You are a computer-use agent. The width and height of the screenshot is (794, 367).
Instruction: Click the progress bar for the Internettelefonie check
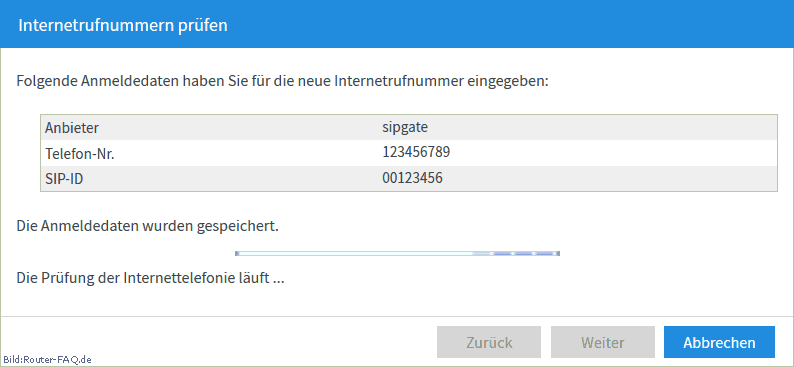coord(398,253)
